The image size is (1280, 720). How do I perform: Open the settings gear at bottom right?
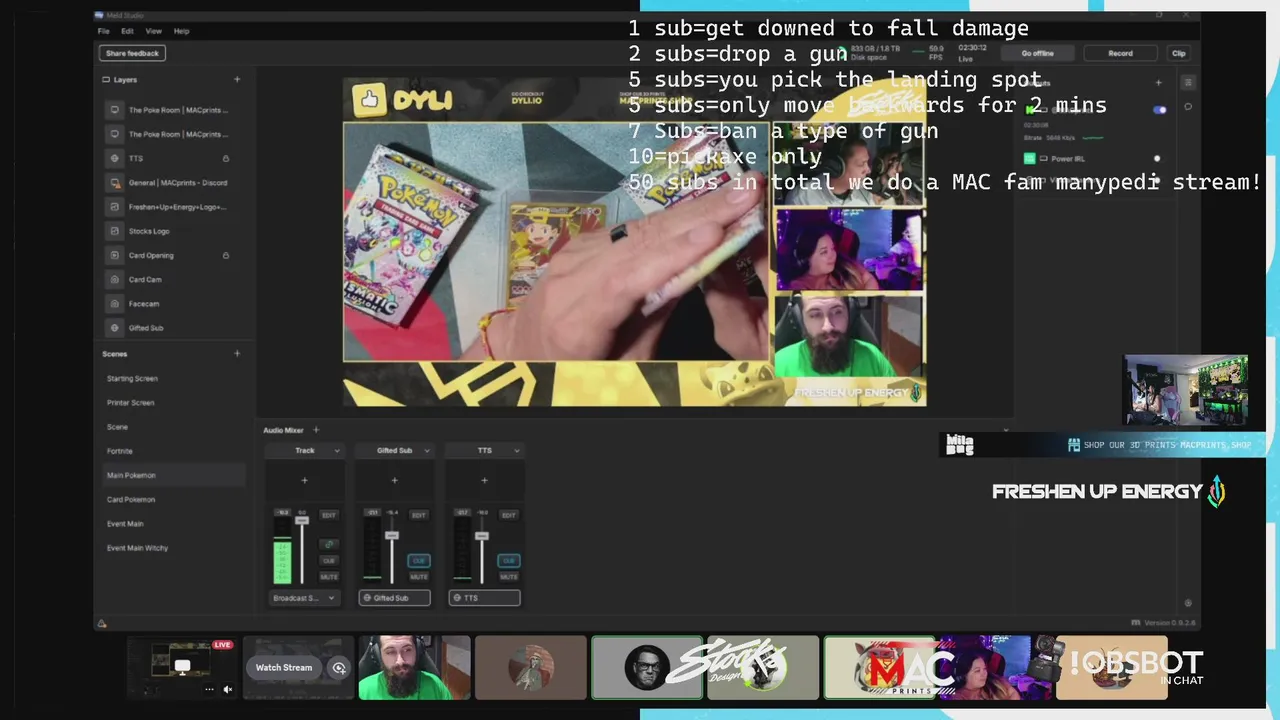click(x=1188, y=603)
